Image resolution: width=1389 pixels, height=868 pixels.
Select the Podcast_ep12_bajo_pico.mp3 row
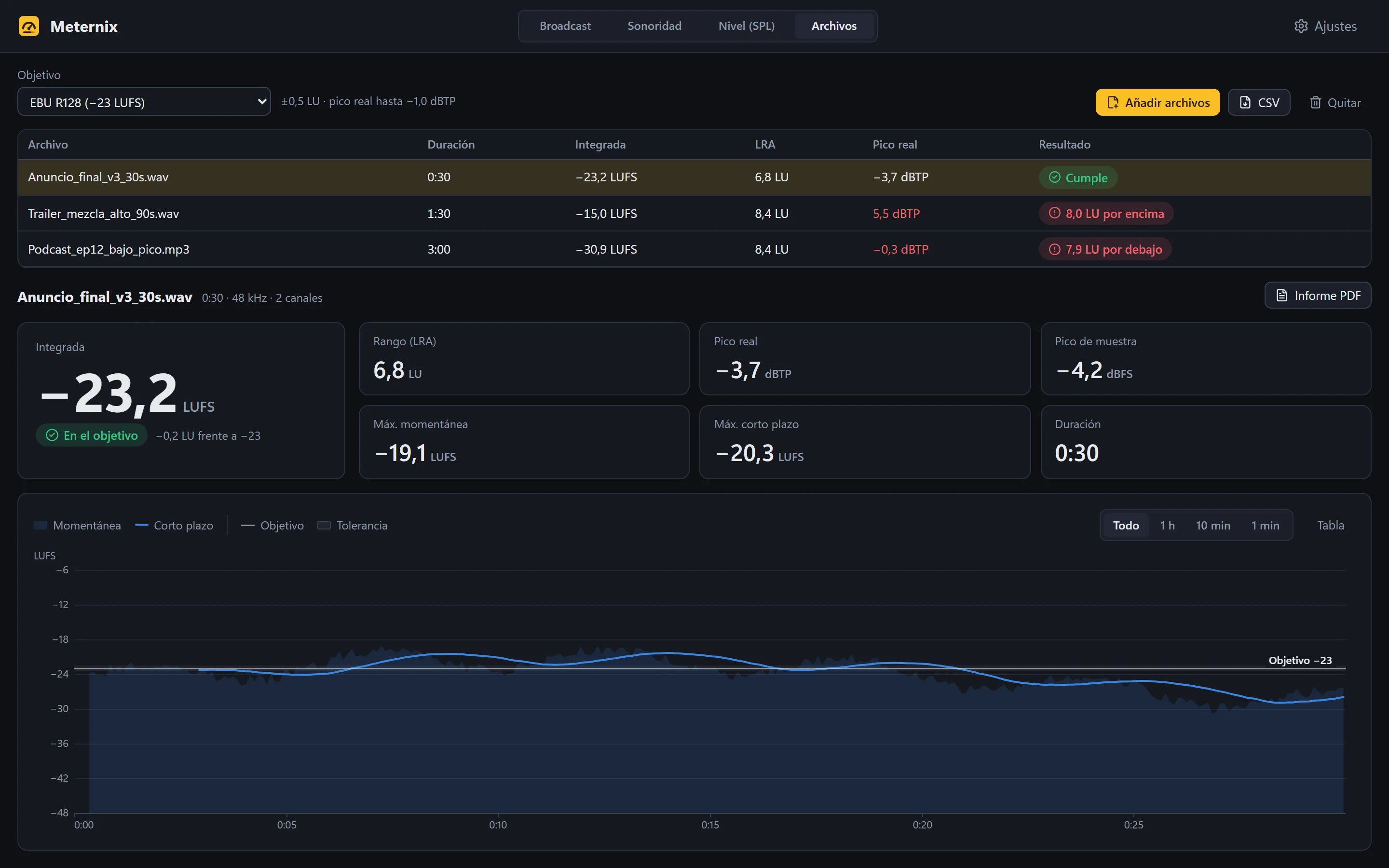click(694, 249)
